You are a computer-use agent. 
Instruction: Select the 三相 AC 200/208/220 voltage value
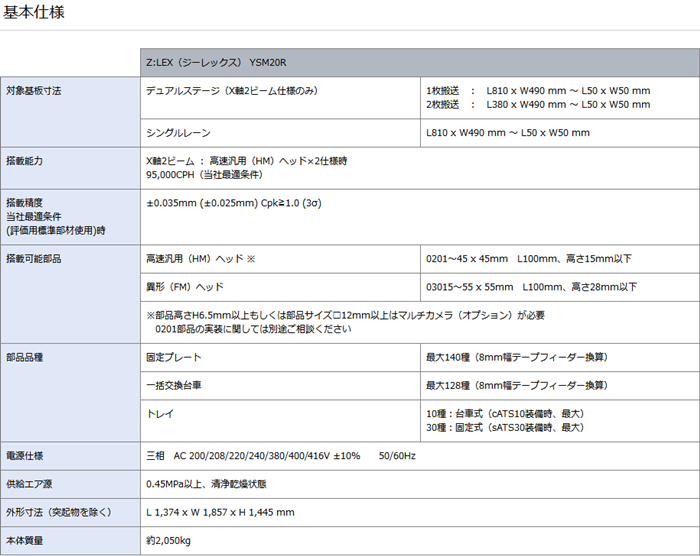[x=253, y=456]
